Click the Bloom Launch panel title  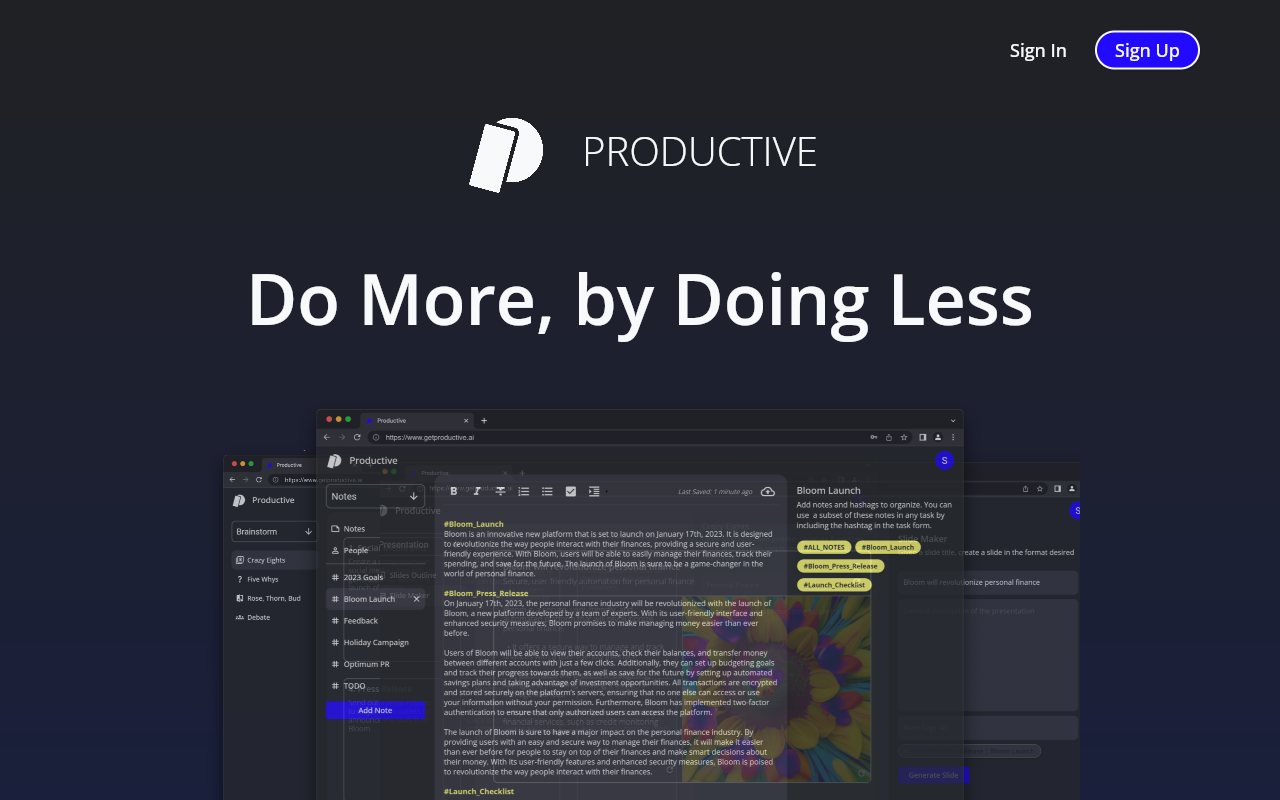(829, 490)
